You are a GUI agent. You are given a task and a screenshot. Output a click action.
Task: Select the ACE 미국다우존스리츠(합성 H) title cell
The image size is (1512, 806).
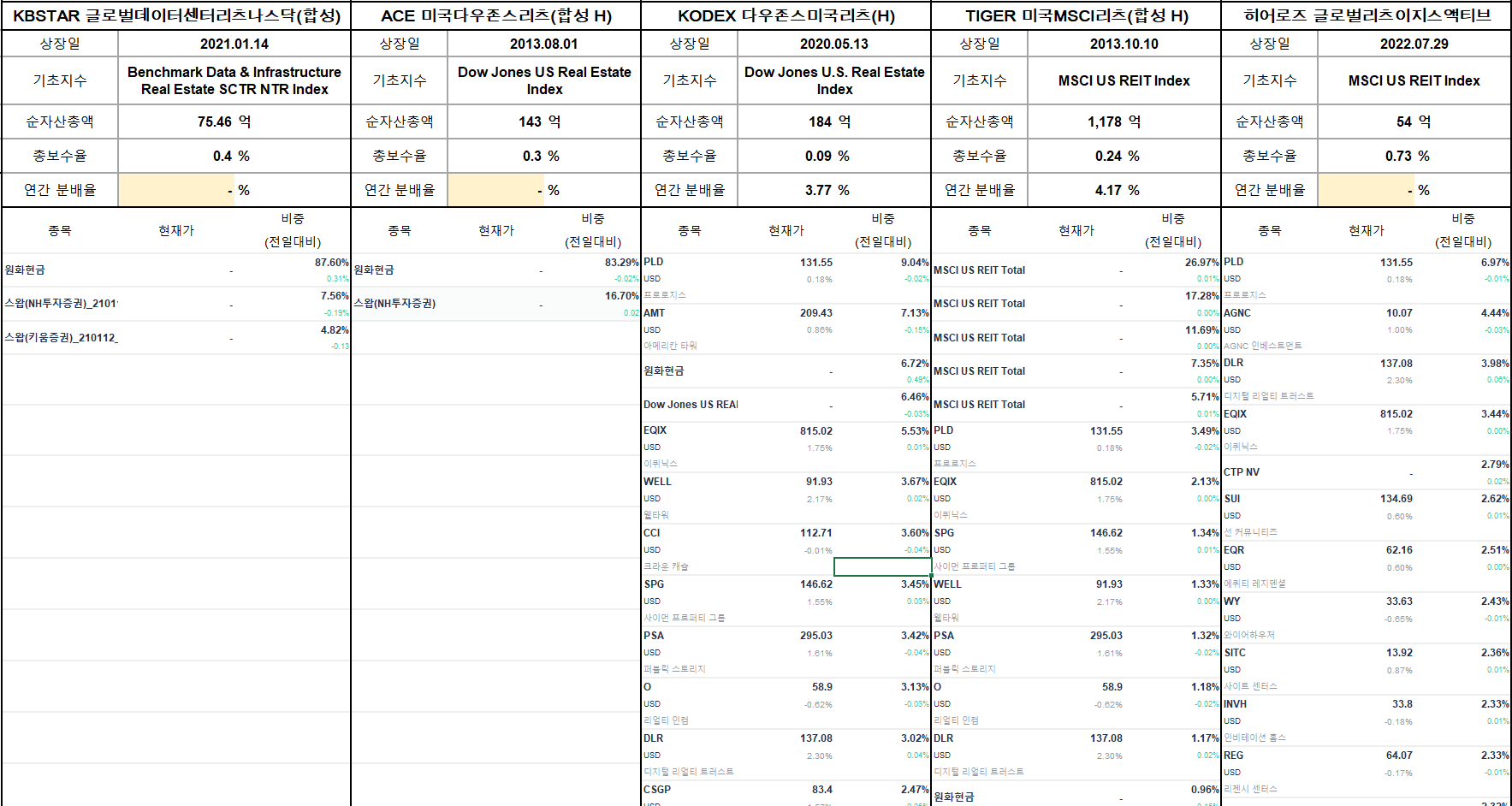pyautogui.click(x=496, y=15)
